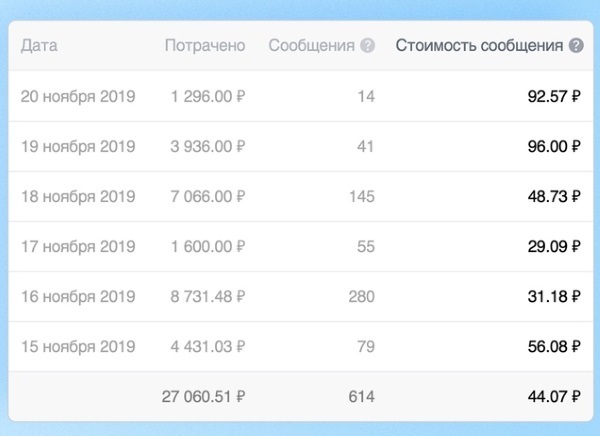Click the help icon next to Сообщения

(367, 46)
